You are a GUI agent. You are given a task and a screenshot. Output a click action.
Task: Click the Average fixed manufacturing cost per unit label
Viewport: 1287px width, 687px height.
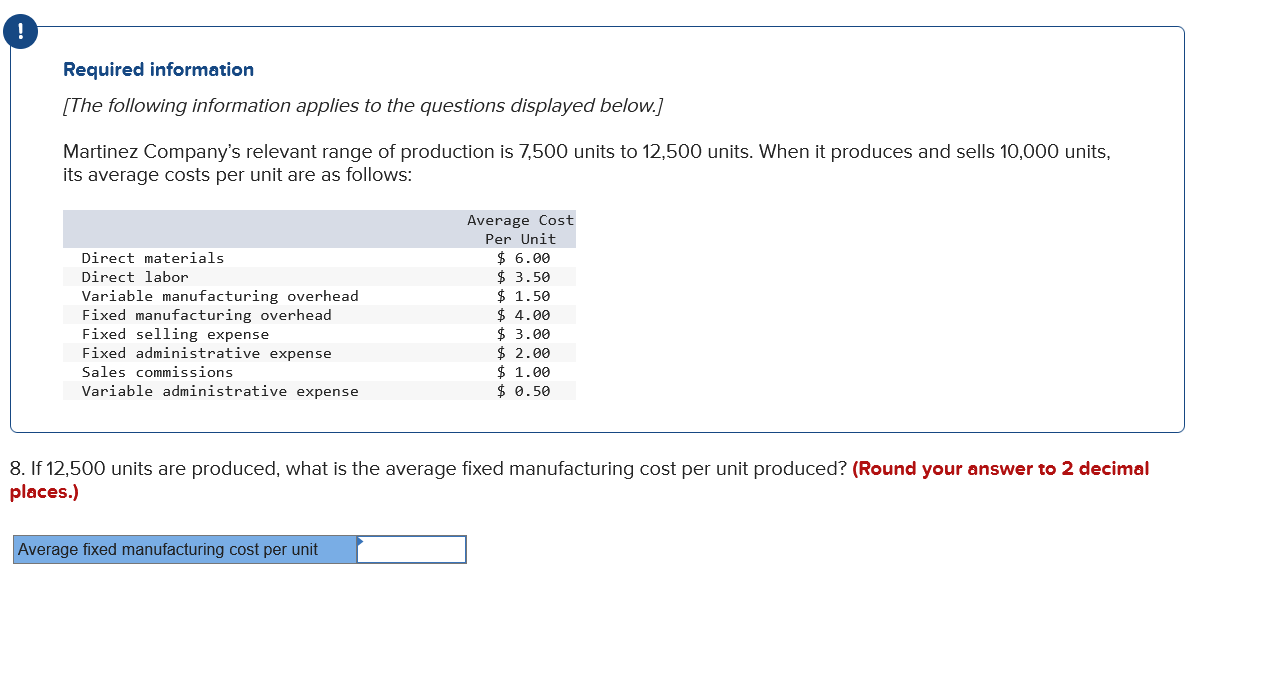point(170,549)
